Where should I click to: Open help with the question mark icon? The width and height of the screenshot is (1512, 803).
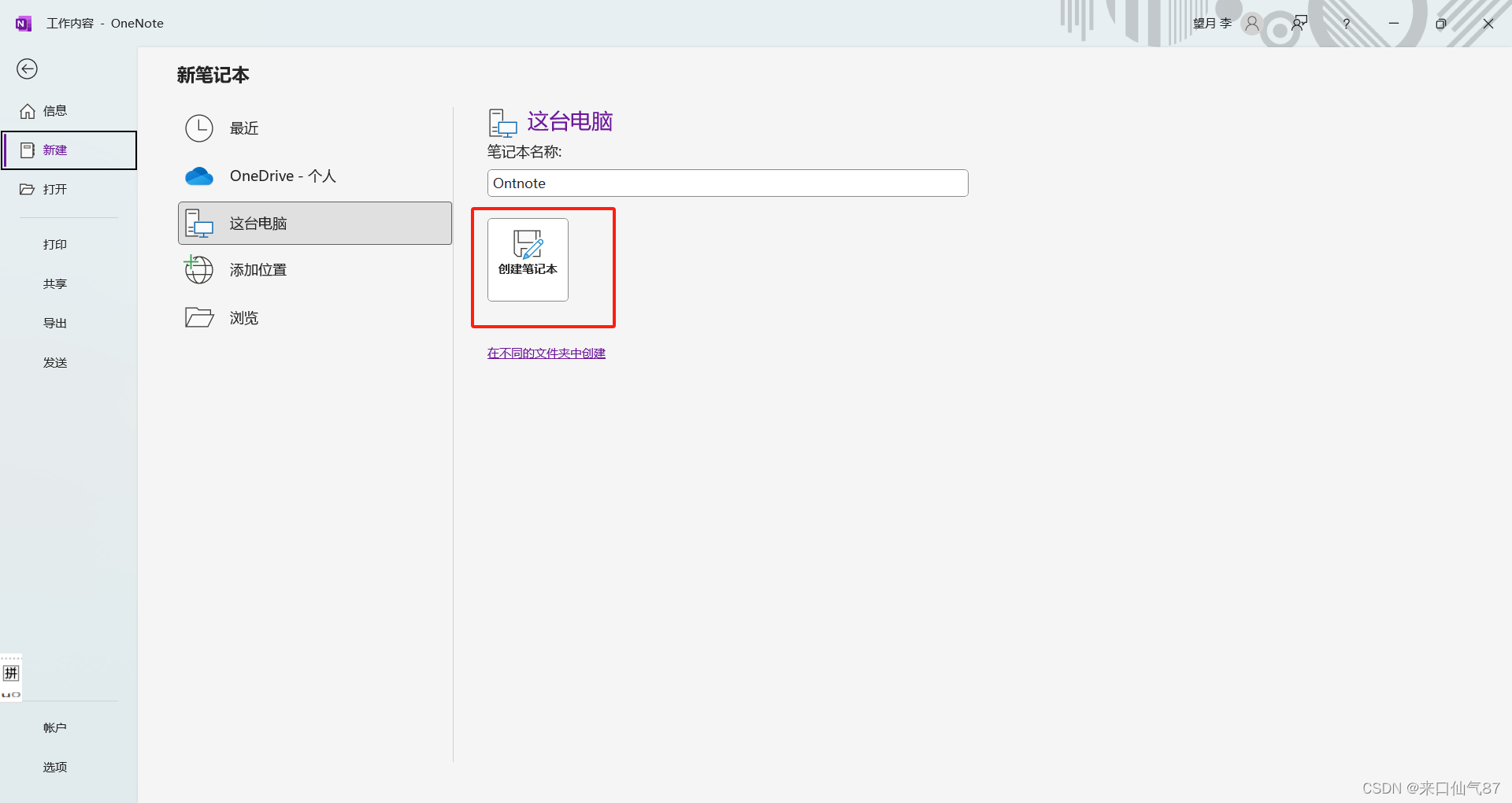1347,24
